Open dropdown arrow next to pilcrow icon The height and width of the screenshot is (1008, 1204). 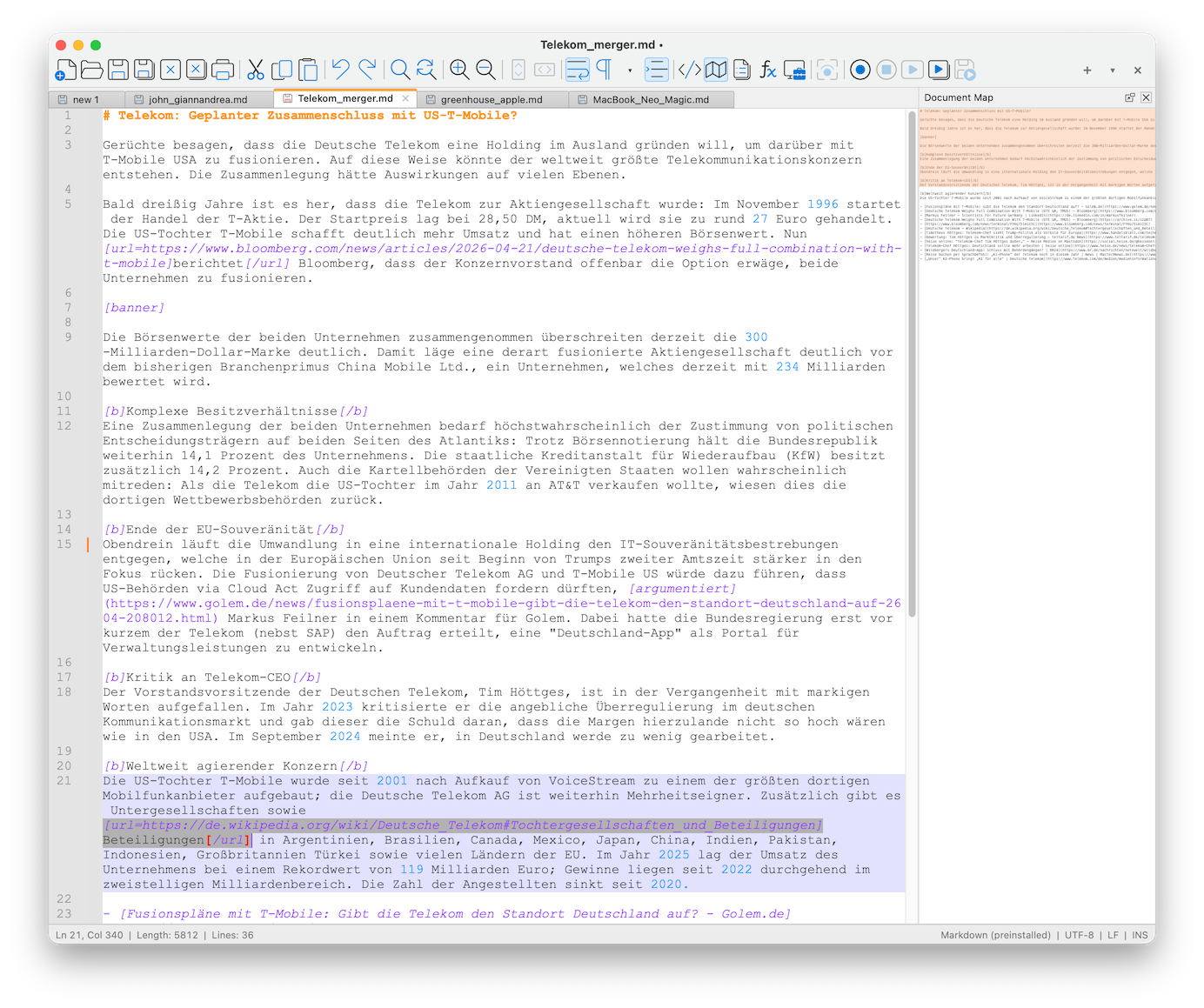coord(630,70)
